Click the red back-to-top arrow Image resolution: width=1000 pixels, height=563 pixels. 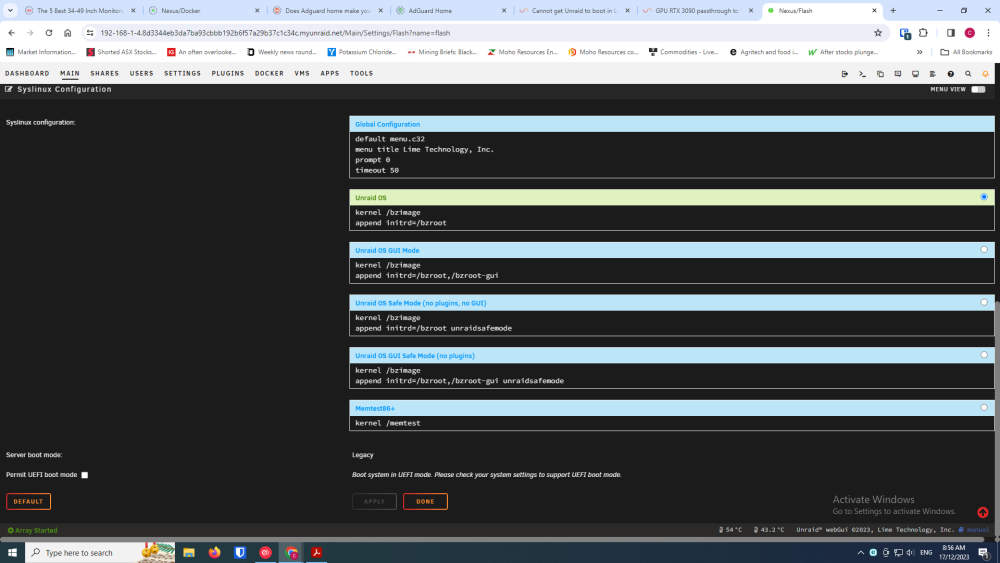point(983,513)
